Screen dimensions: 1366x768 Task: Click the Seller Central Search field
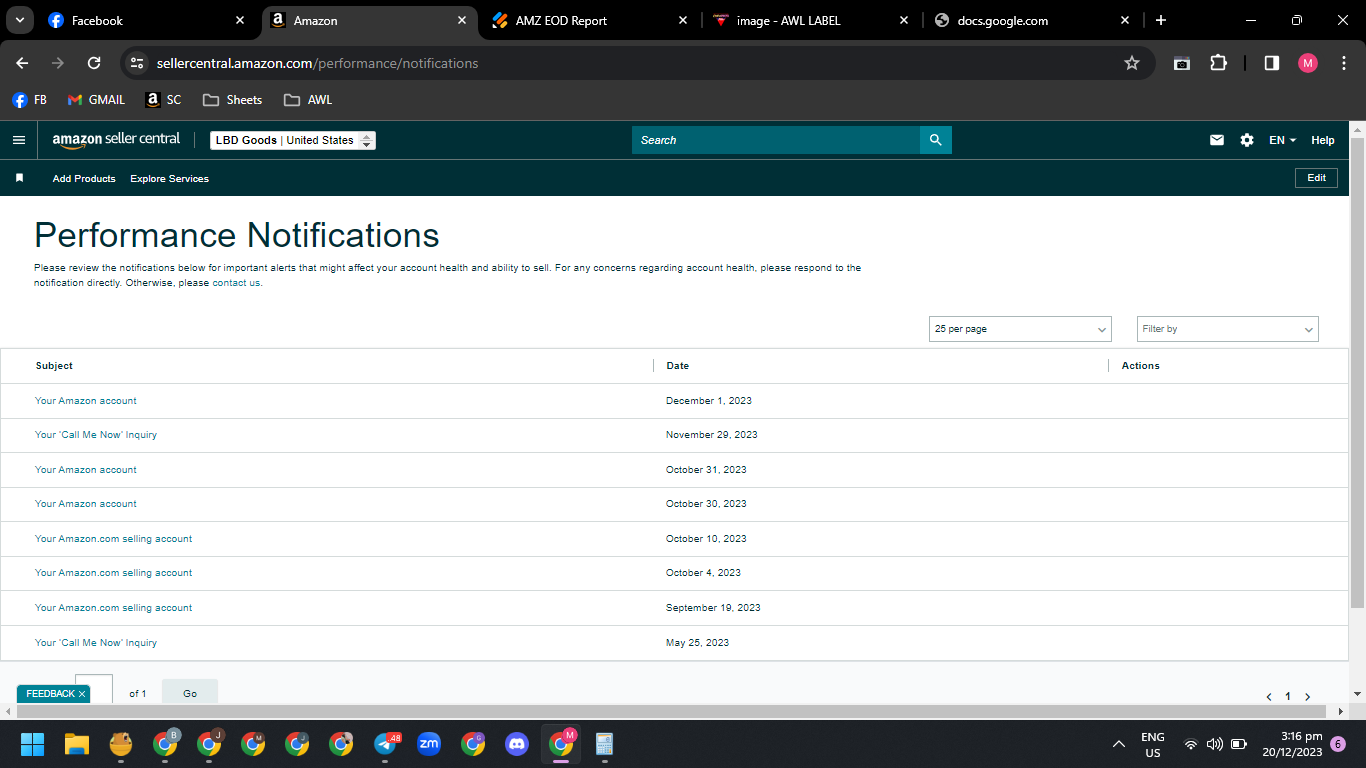tap(776, 140)
